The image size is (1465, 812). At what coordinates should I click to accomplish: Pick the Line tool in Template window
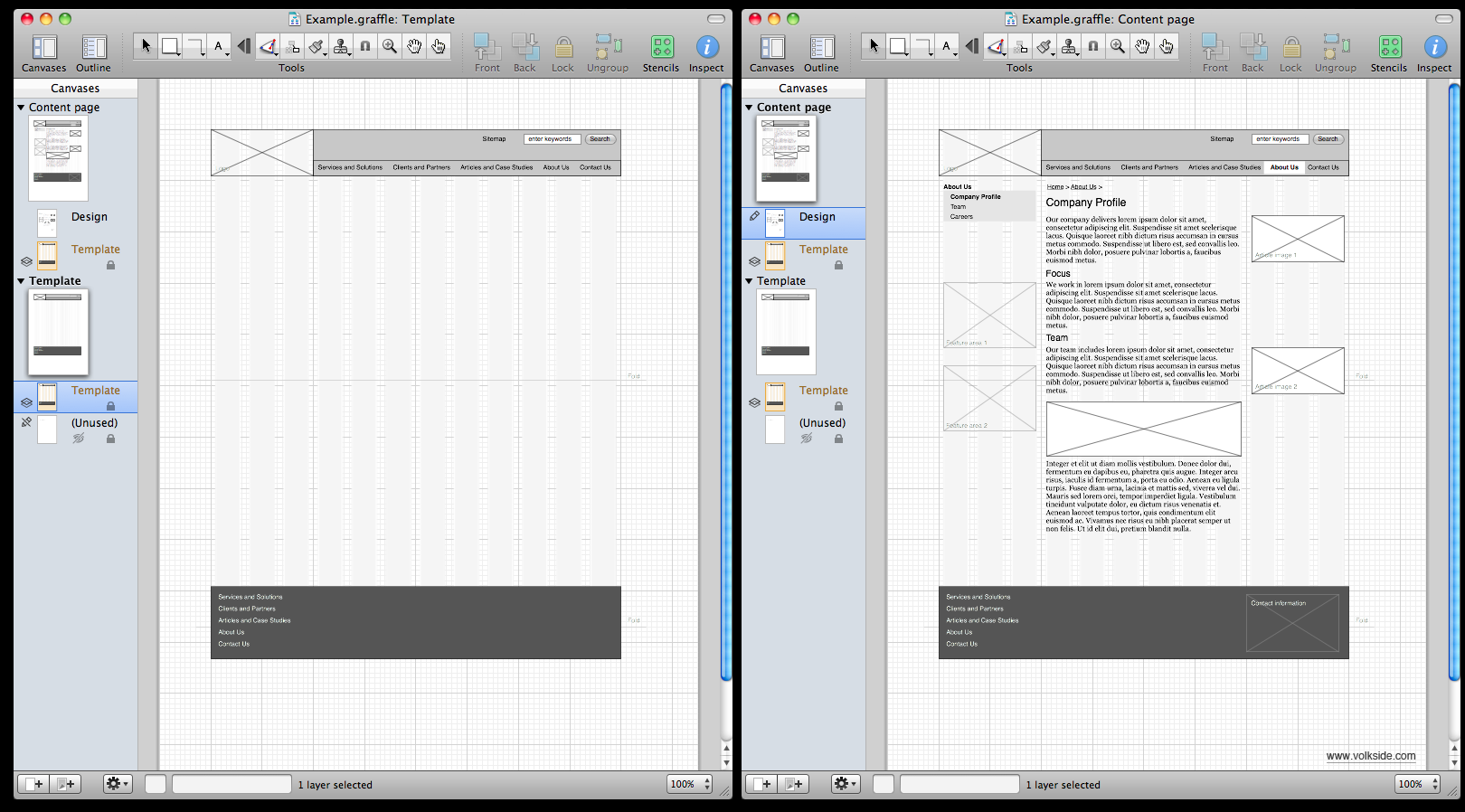195,46
